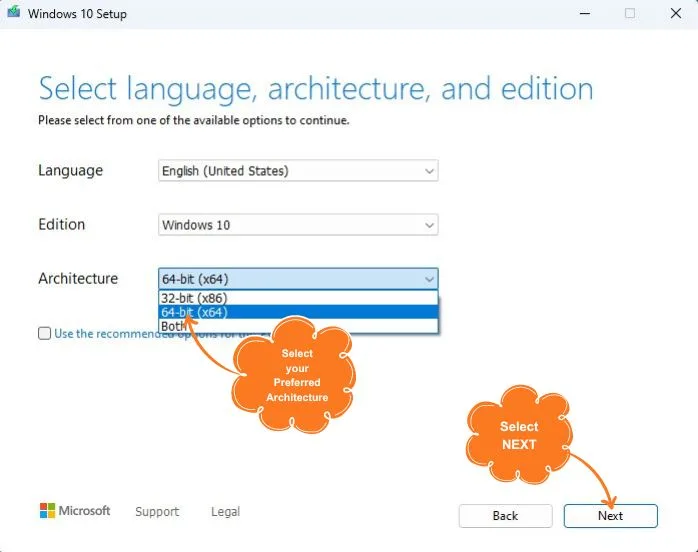
Task: Click the Edition field chevron arrow
Action: (x=429, y=225)
